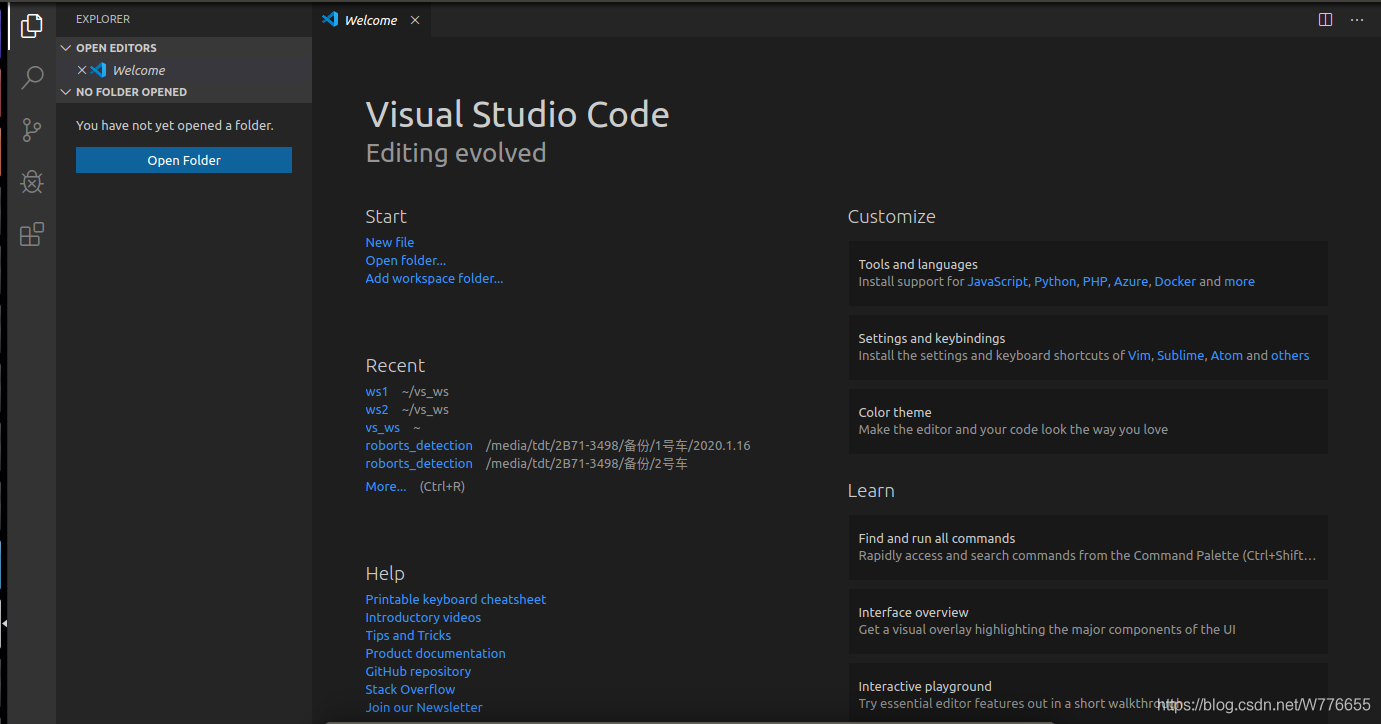1381x724 pixels.
Task: Open the Extensions view icon
Action: coord(32,234)
